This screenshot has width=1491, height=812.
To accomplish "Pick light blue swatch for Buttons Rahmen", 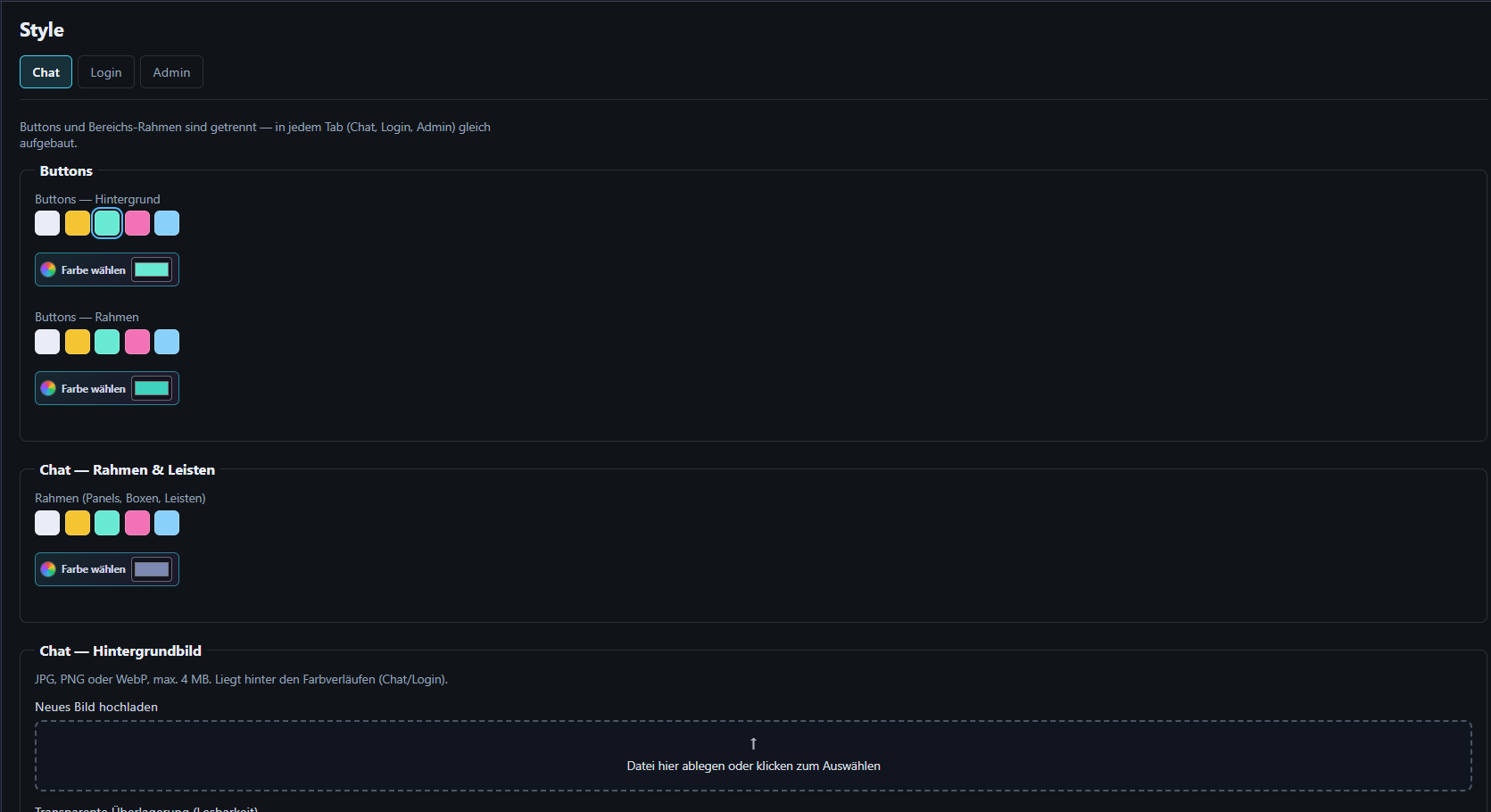I will [x=167, y=342].
